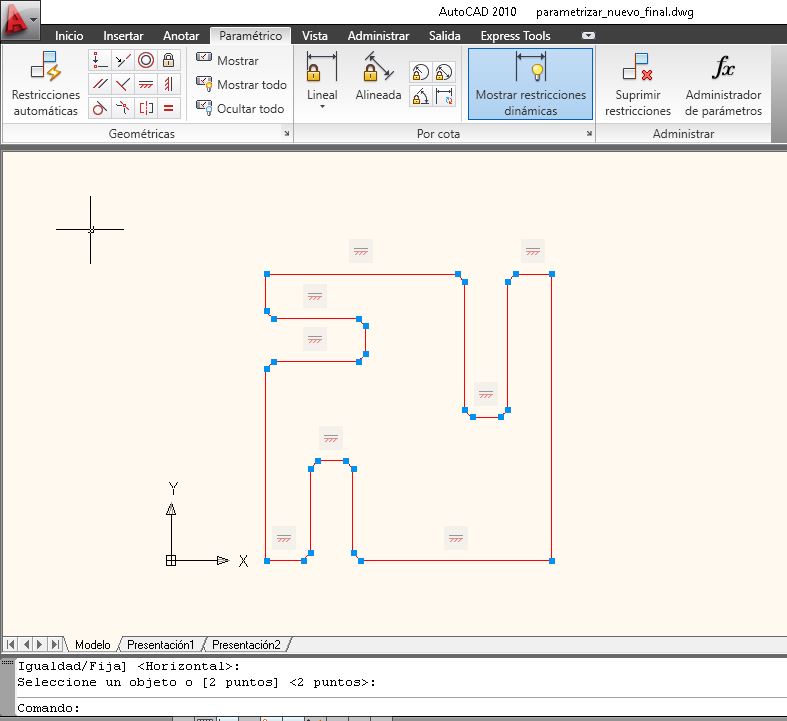Switch to the Presentación1 layout tab
This screenshot has width=787, height=721.
click(x=160, y=644)
